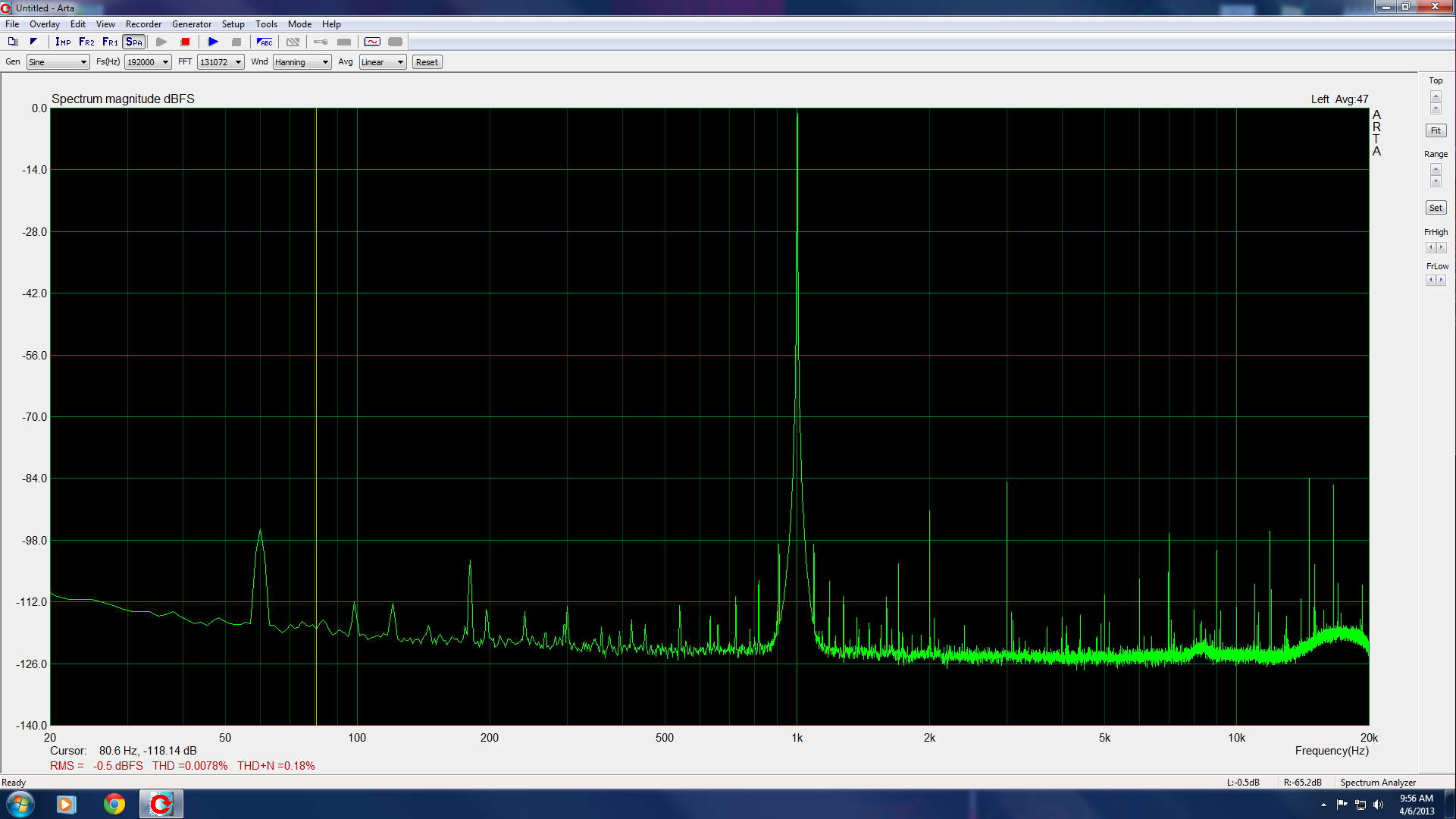Click the New document toolbar icon
The width and height of the screenshot is (1456, 819).
(13, 42)
